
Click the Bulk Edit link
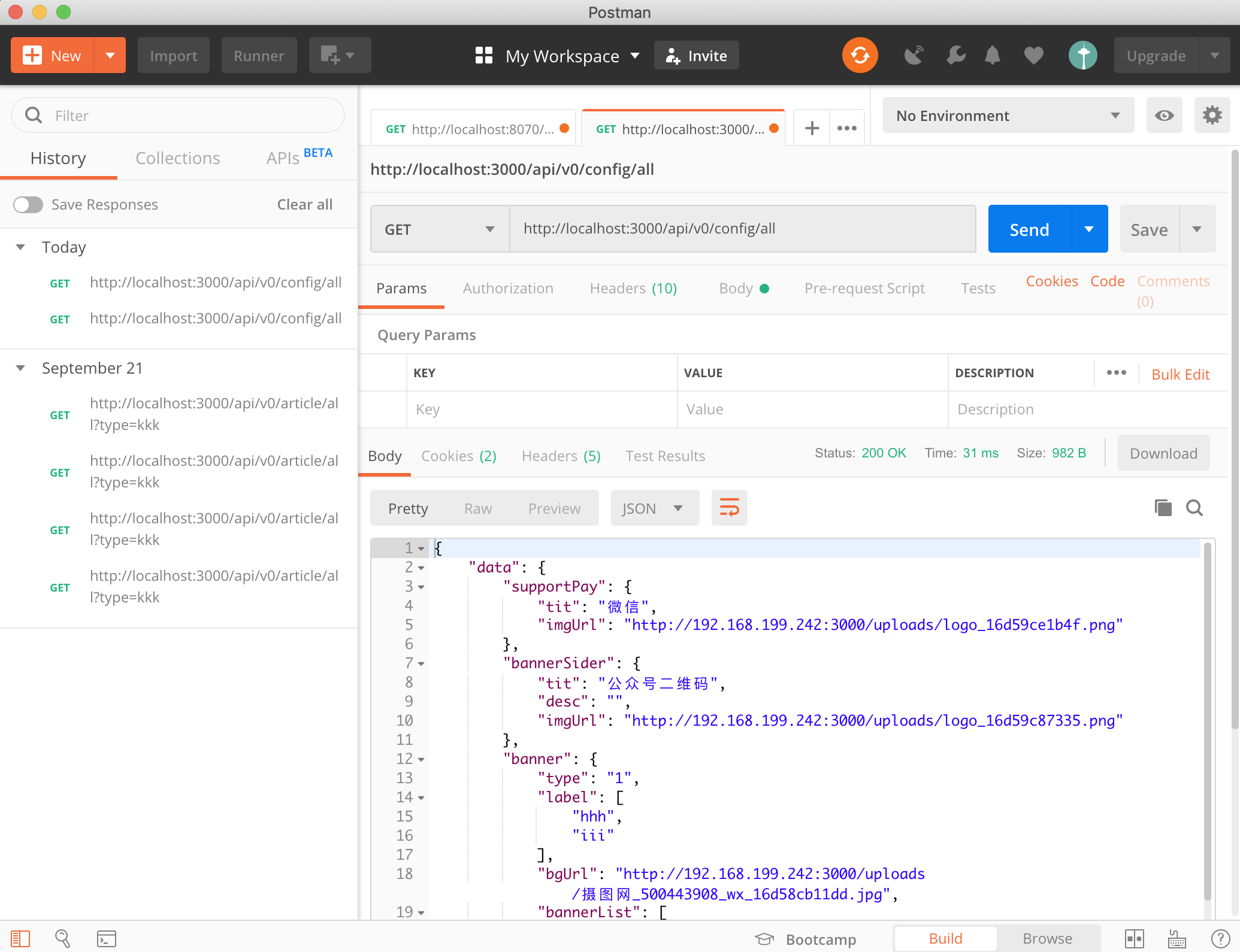tap(1181, 374)
